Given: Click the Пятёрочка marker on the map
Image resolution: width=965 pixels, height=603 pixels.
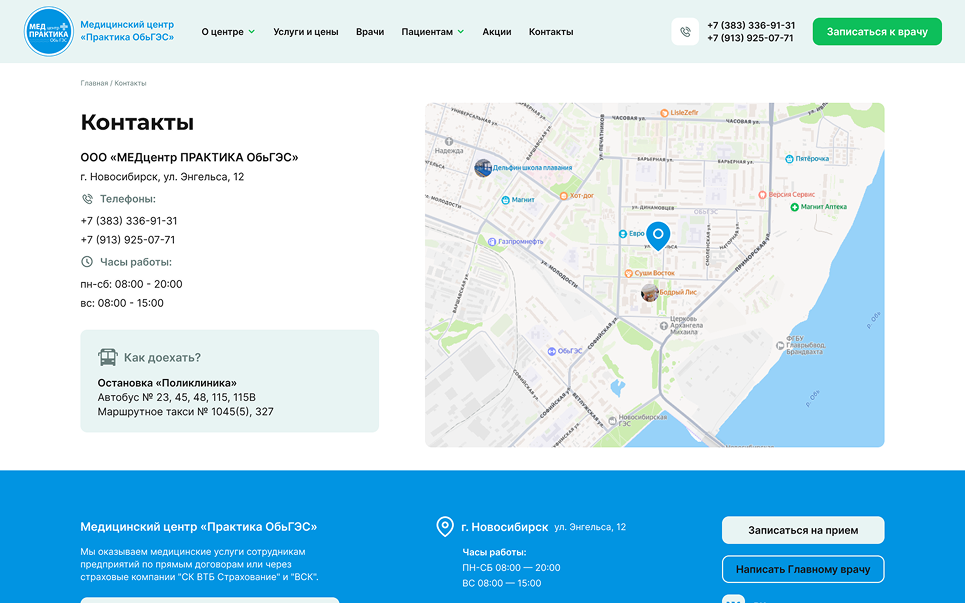Looking at the screenshot, I should click(x=788, y=158).
